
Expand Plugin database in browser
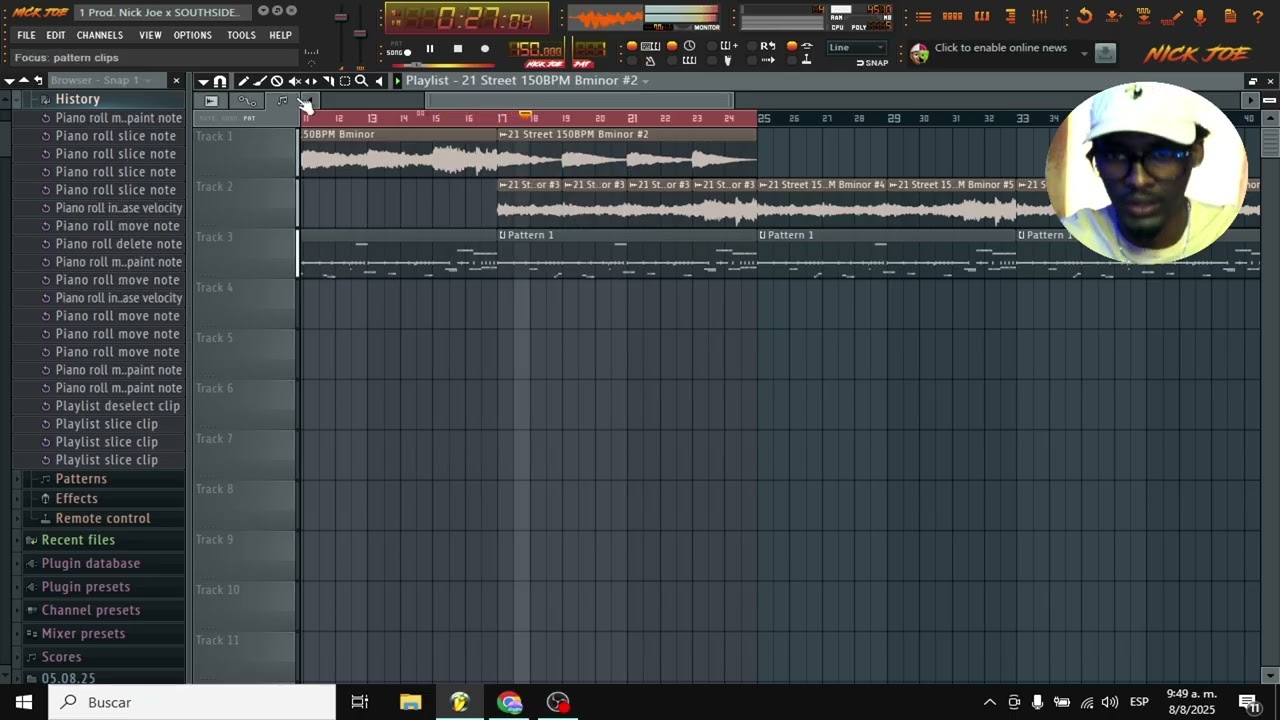pyautogui.click(x=91, y=563)
